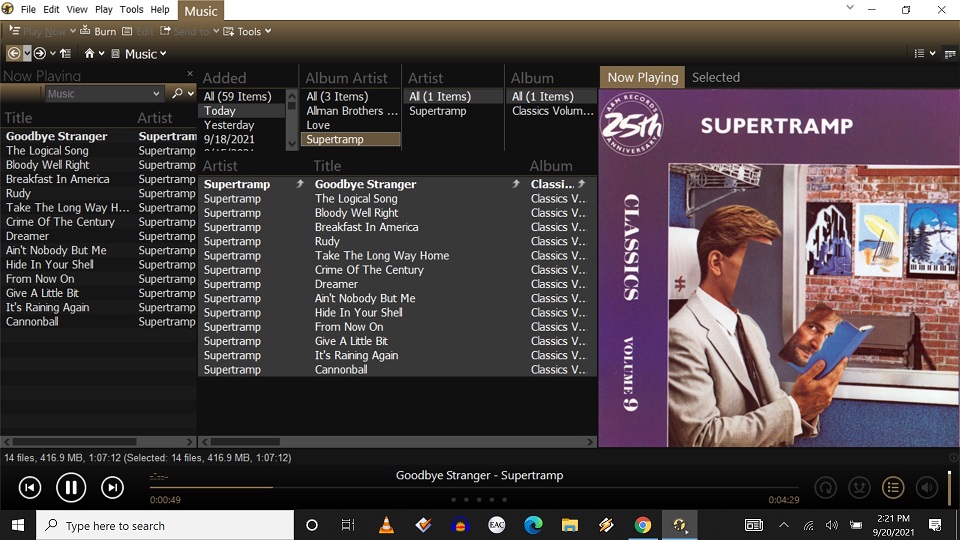This screenshot has height=540, width=960.
Task: Select Breakfast In America in main tracklist
Action: (397, 227)
